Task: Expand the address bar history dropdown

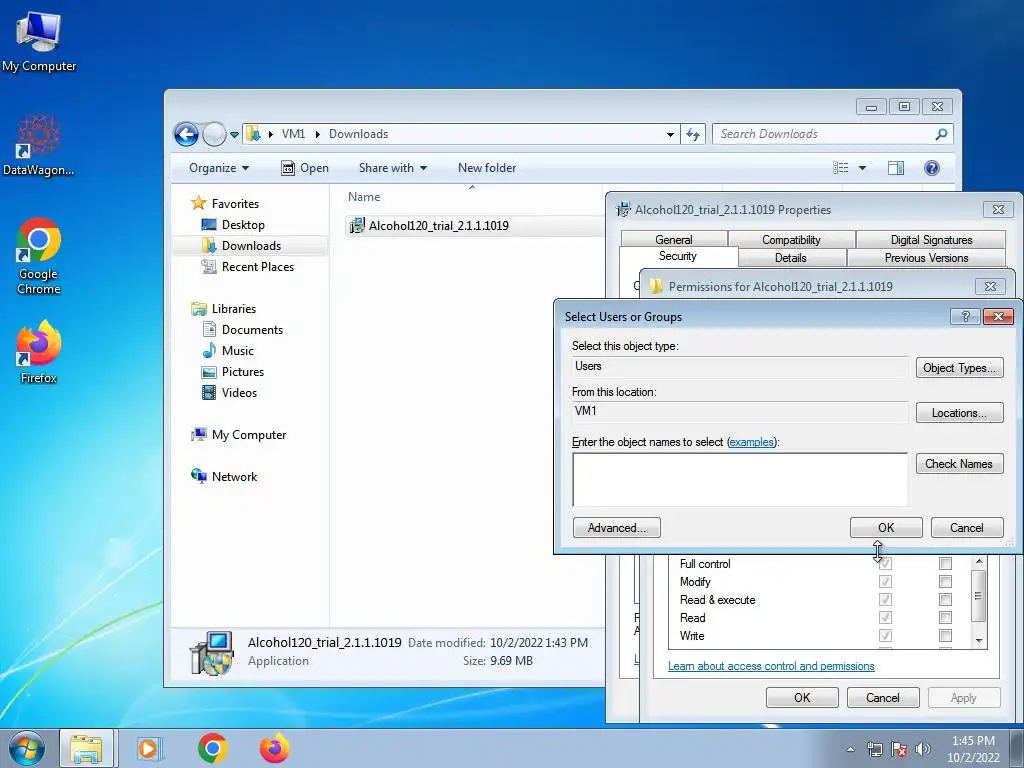Action: 670,135
